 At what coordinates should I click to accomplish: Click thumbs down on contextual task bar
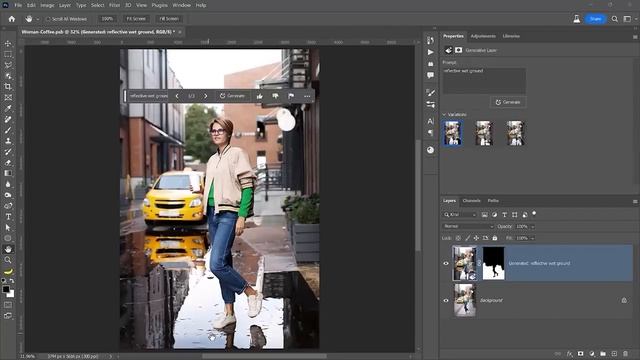click(x=276, y=96)
